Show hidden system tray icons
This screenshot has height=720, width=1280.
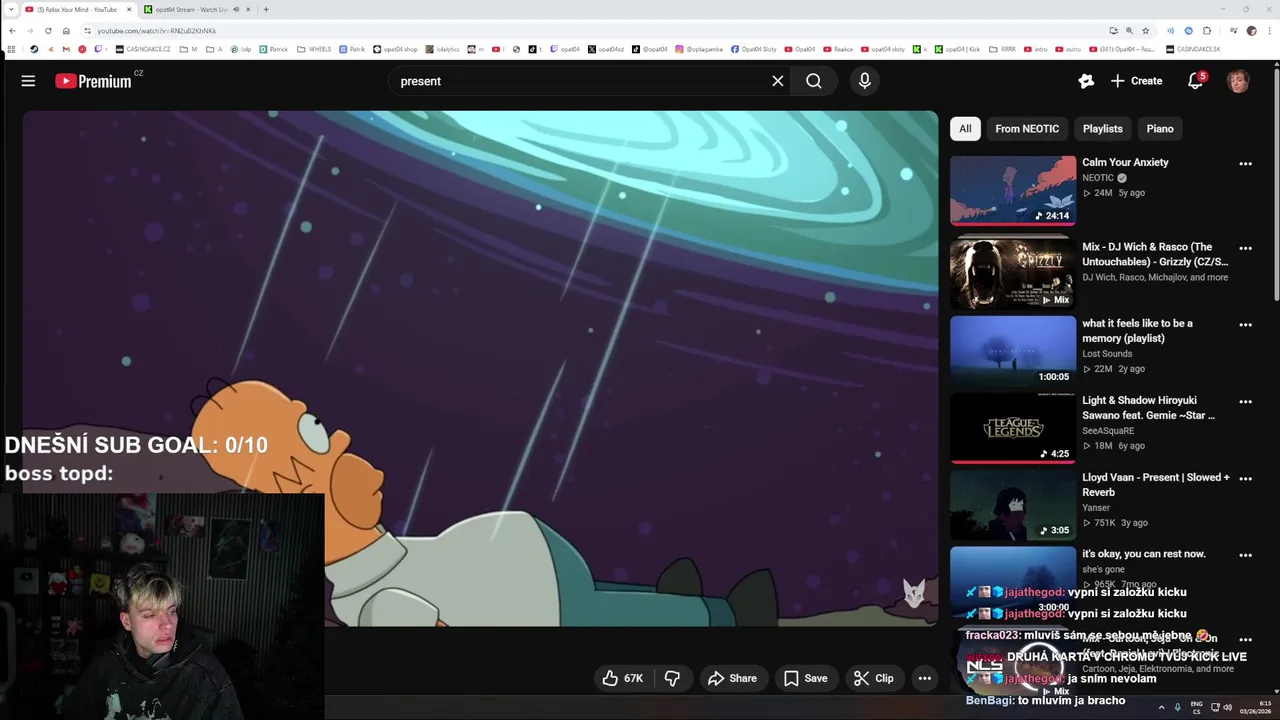click(x=1161, y=707)
